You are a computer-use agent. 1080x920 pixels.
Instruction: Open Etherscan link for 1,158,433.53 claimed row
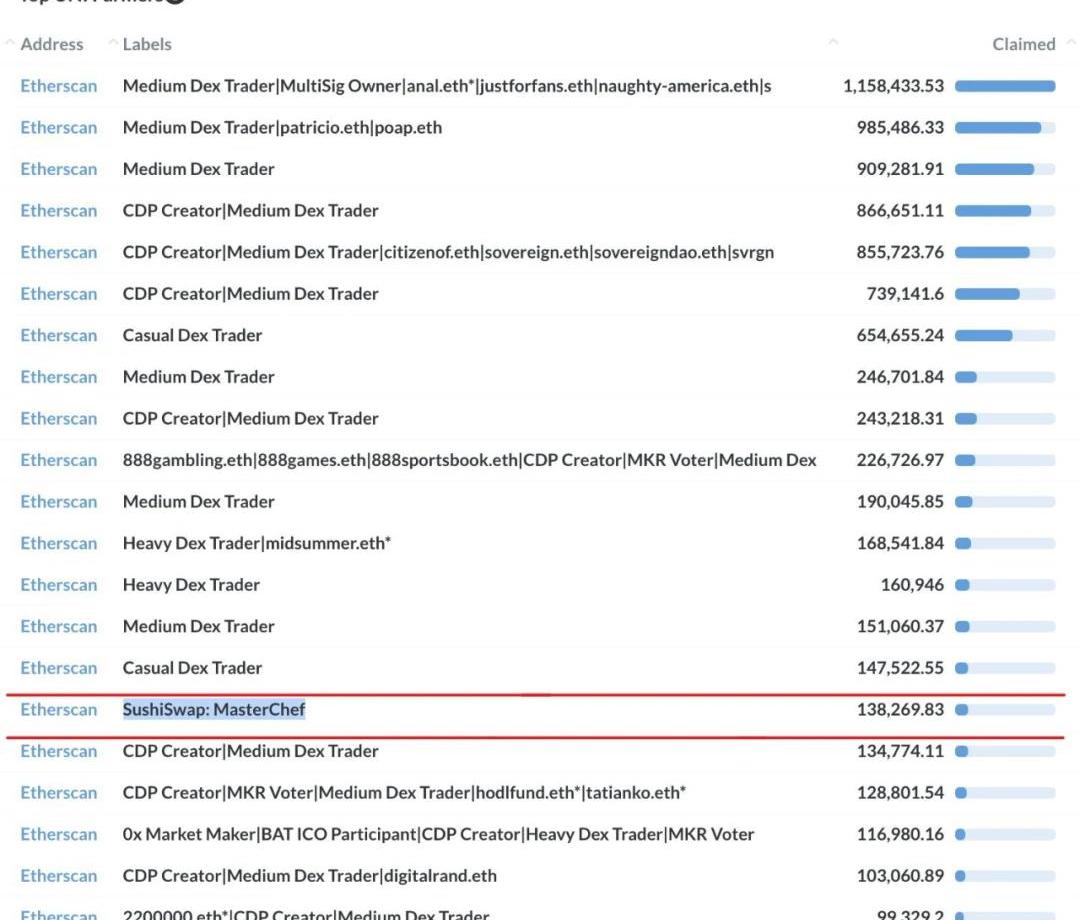(59, 86)
